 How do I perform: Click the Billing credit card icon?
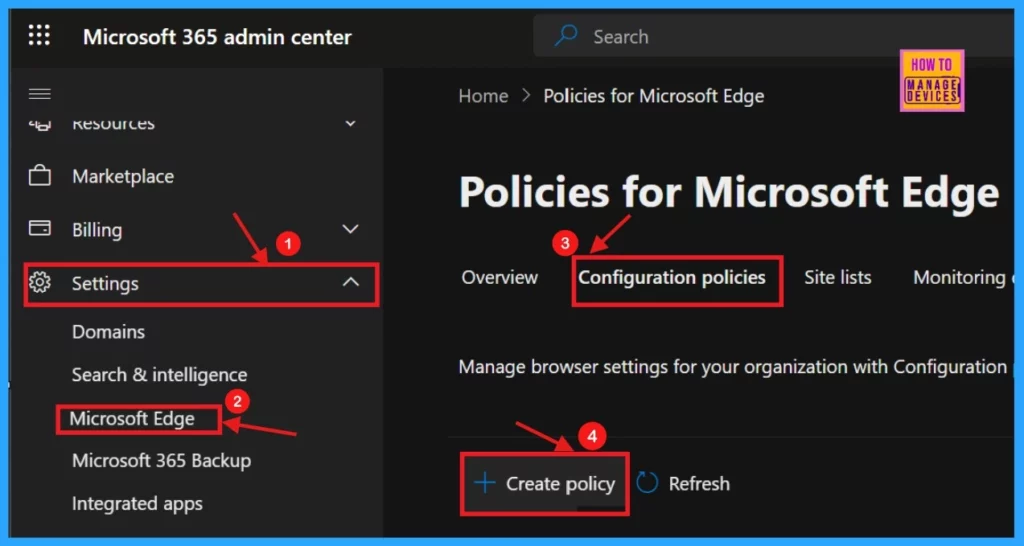[x=39, y=229]
